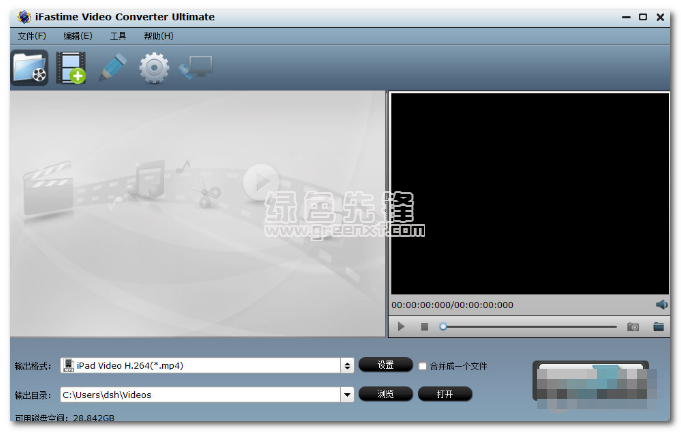Play the preview video
The width and height of the screenshot is (681, 432).
tap(401, 326)
